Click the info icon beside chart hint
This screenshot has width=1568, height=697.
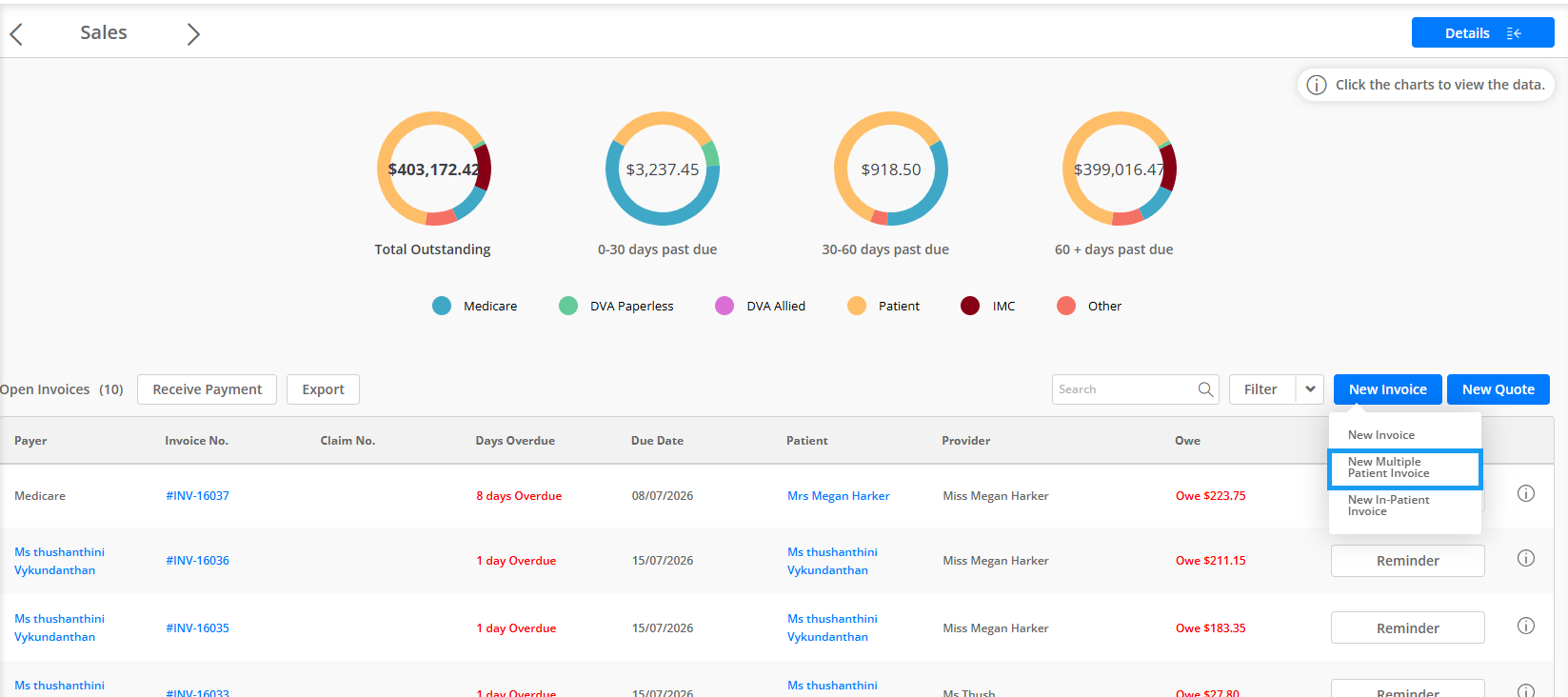click(x=1317, y=85)
